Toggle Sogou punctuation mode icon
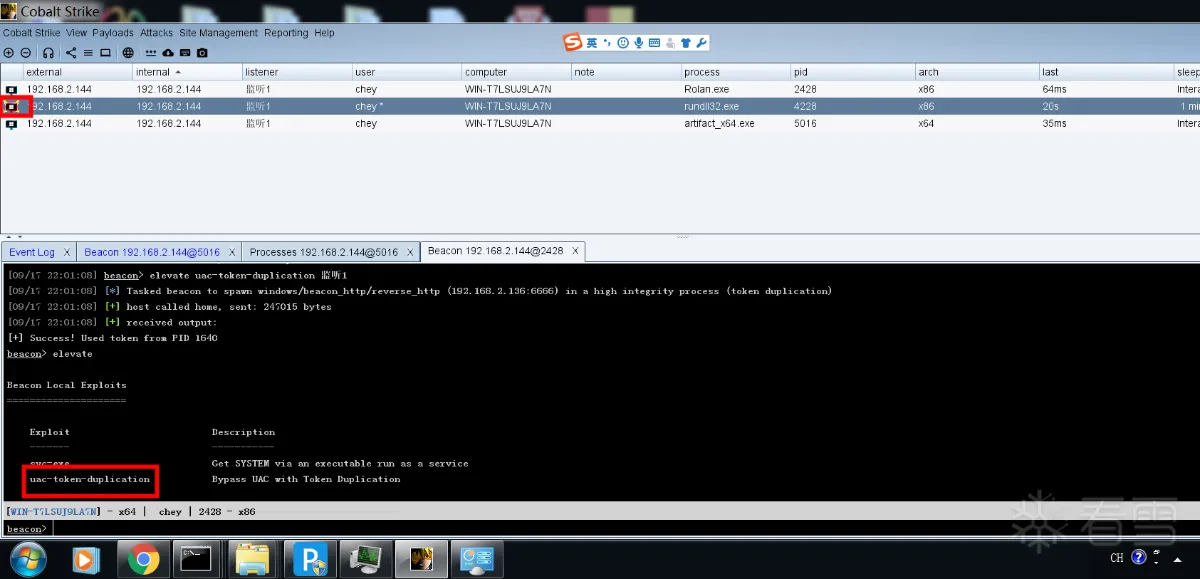Image resolution: width=1200 pixels, height=579 pixels. click(607, 43)
